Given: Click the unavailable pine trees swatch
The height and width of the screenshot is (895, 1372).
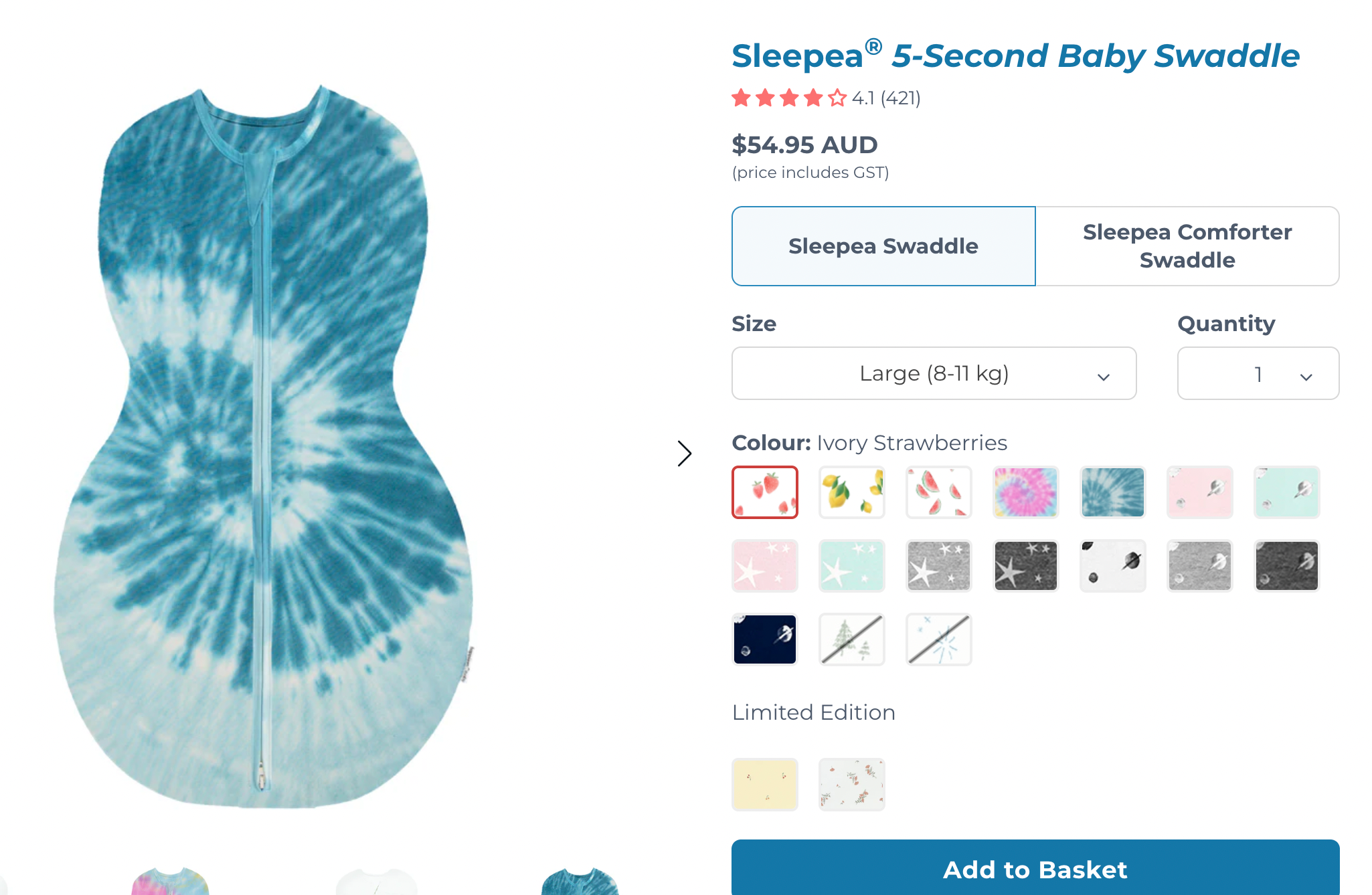Looking at the screenshot, I should coord(852,639).
